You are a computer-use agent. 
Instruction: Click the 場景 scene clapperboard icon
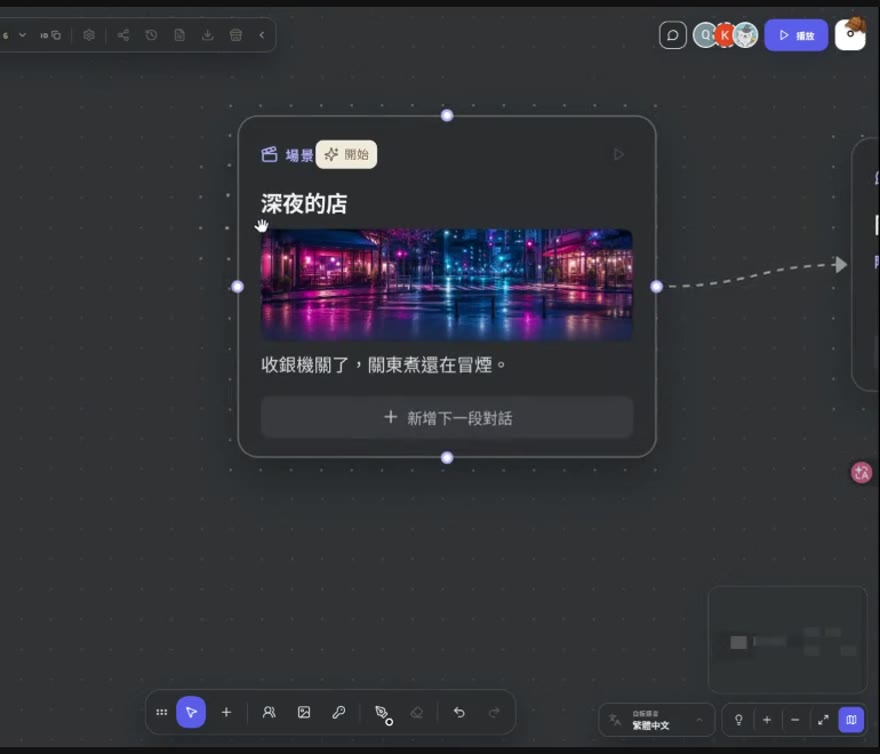tap(269, 154)
